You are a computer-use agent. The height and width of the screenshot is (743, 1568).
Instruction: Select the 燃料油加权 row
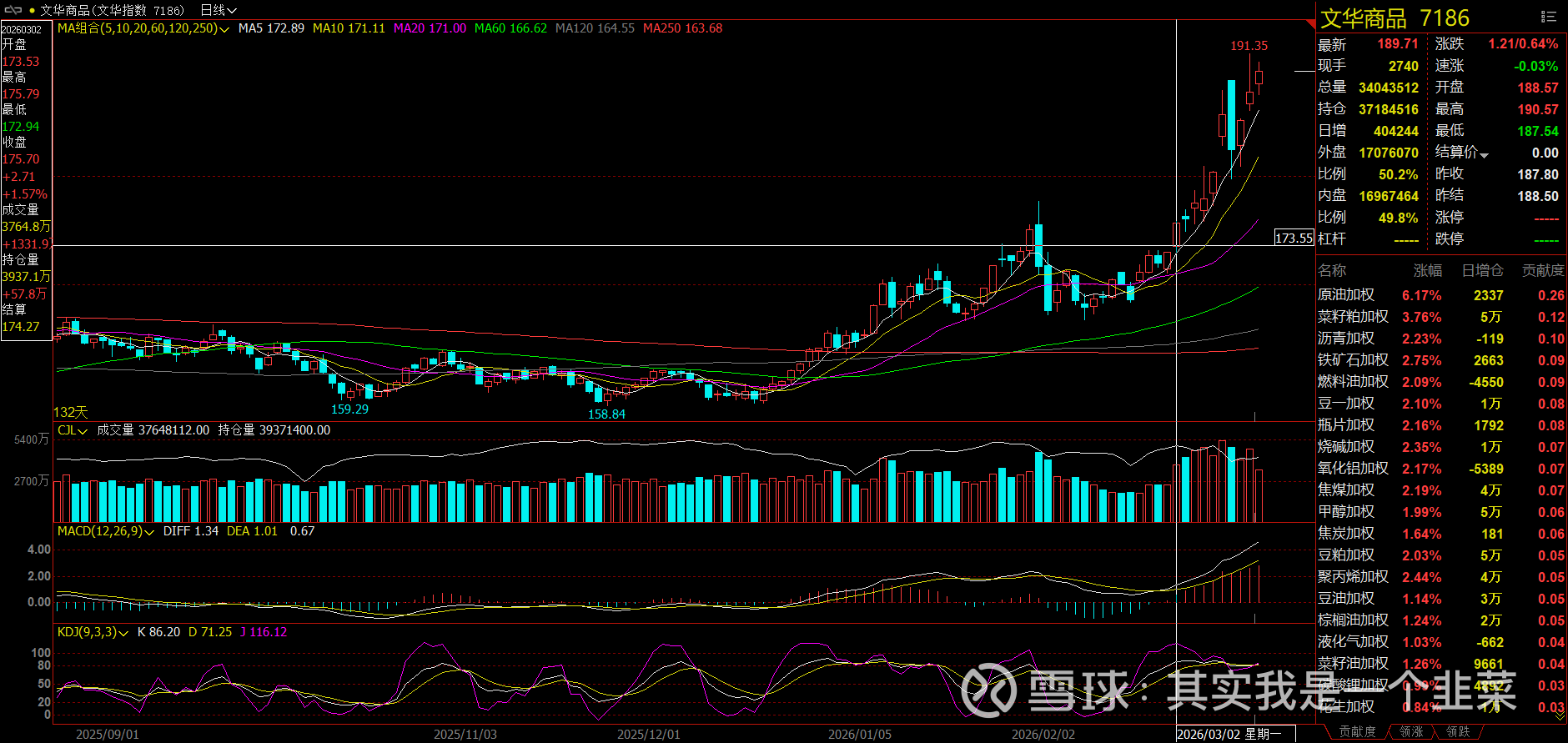1441,382
